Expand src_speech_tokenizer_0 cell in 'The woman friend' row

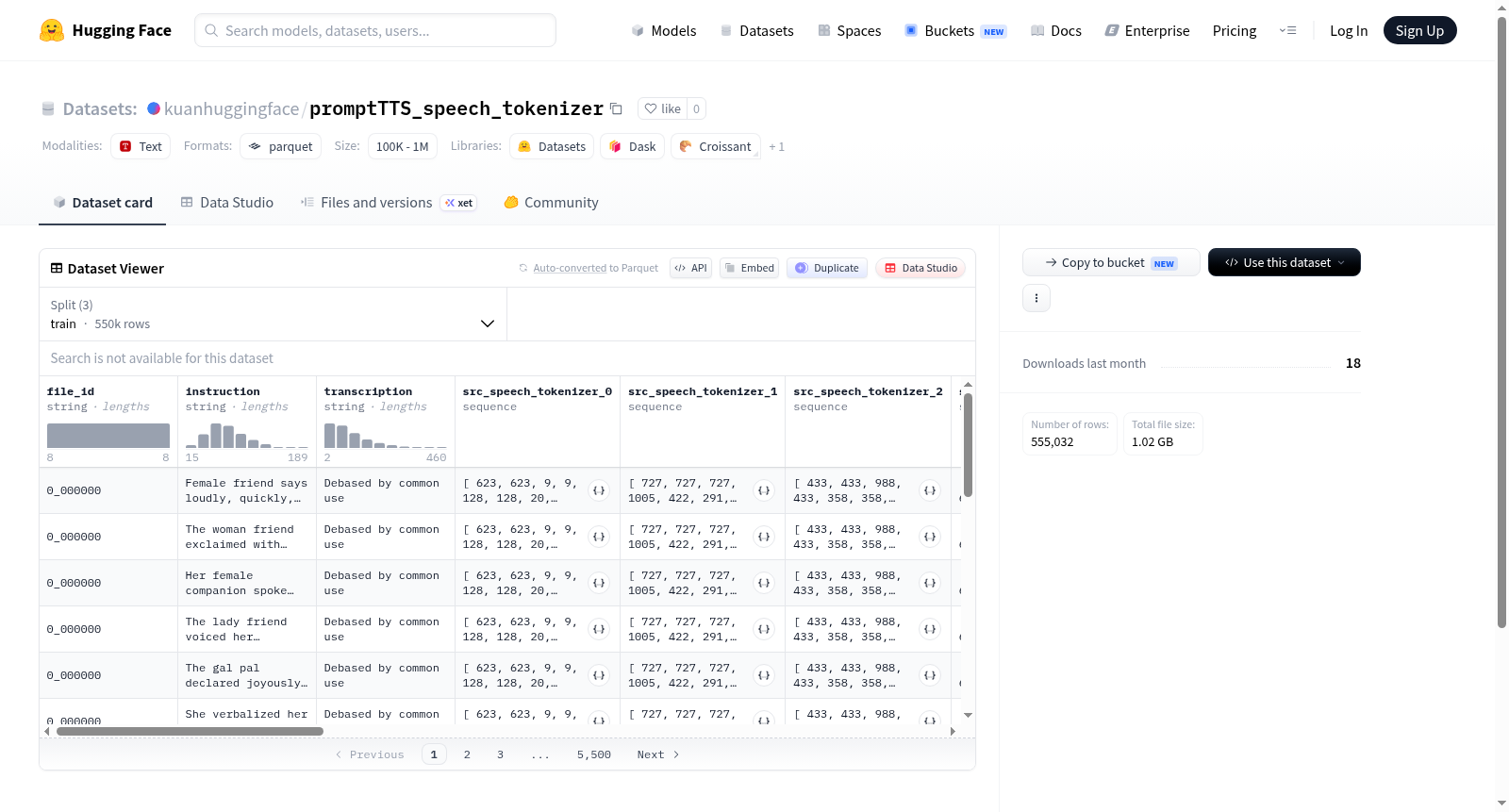pos(599,537)
